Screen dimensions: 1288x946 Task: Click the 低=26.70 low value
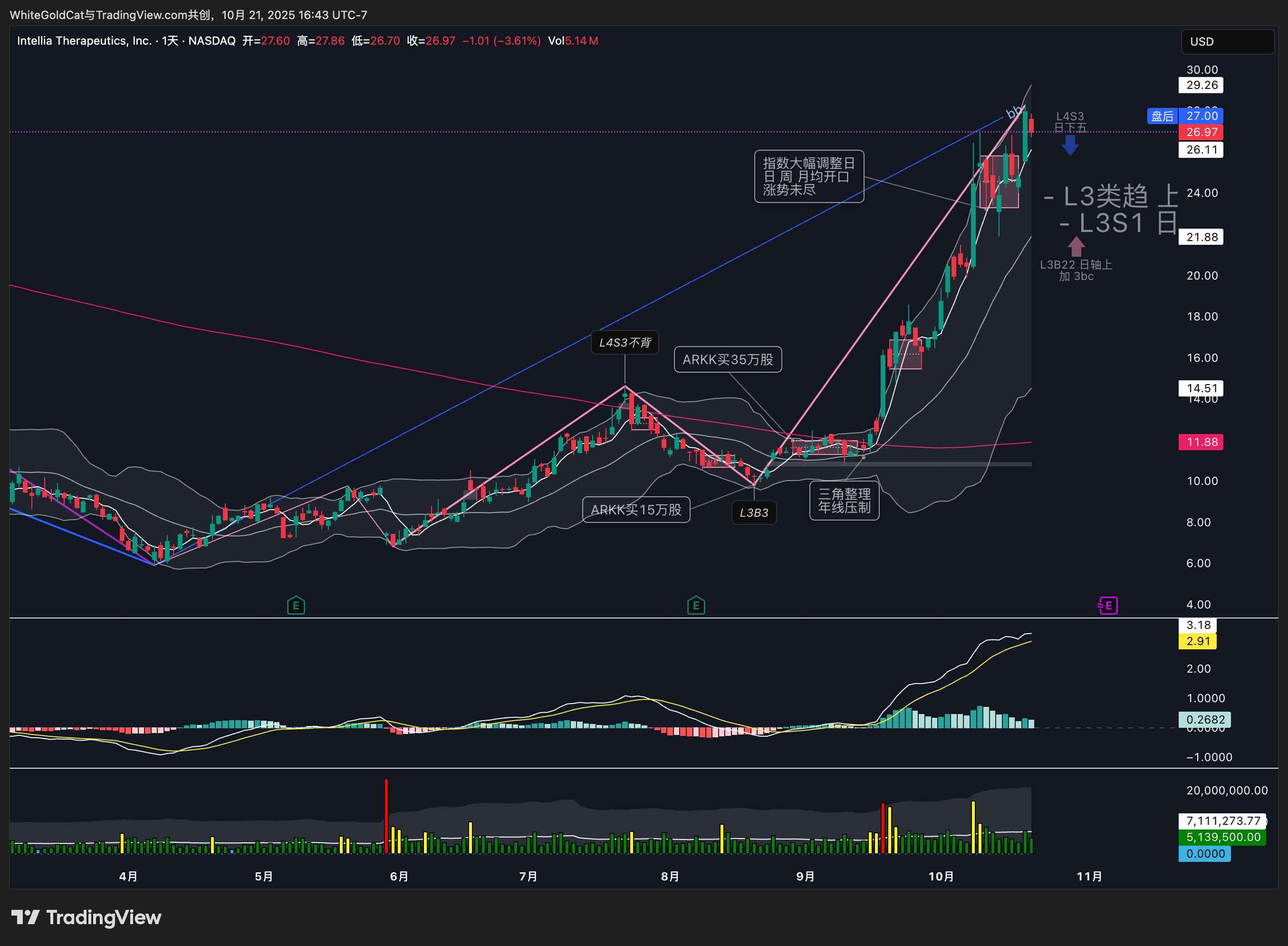click(375, 41)
